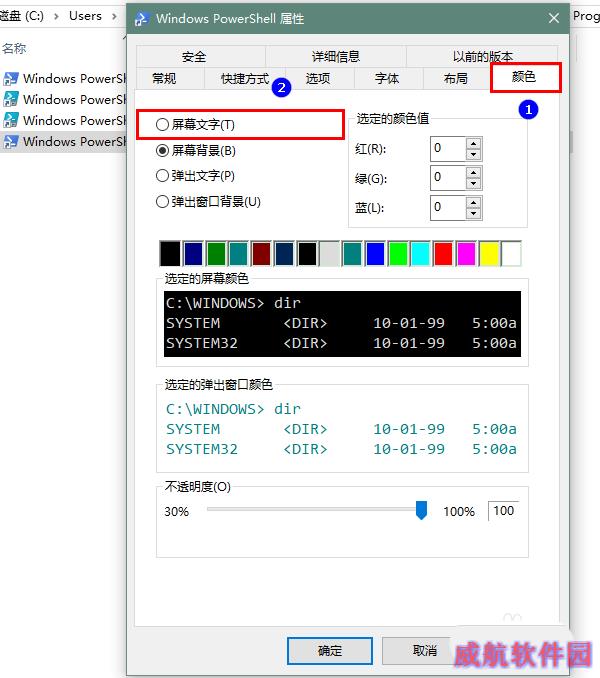Screen dimensions: 600x678
Task: Confirm with the 确定 button
Action: click(330, 650)
